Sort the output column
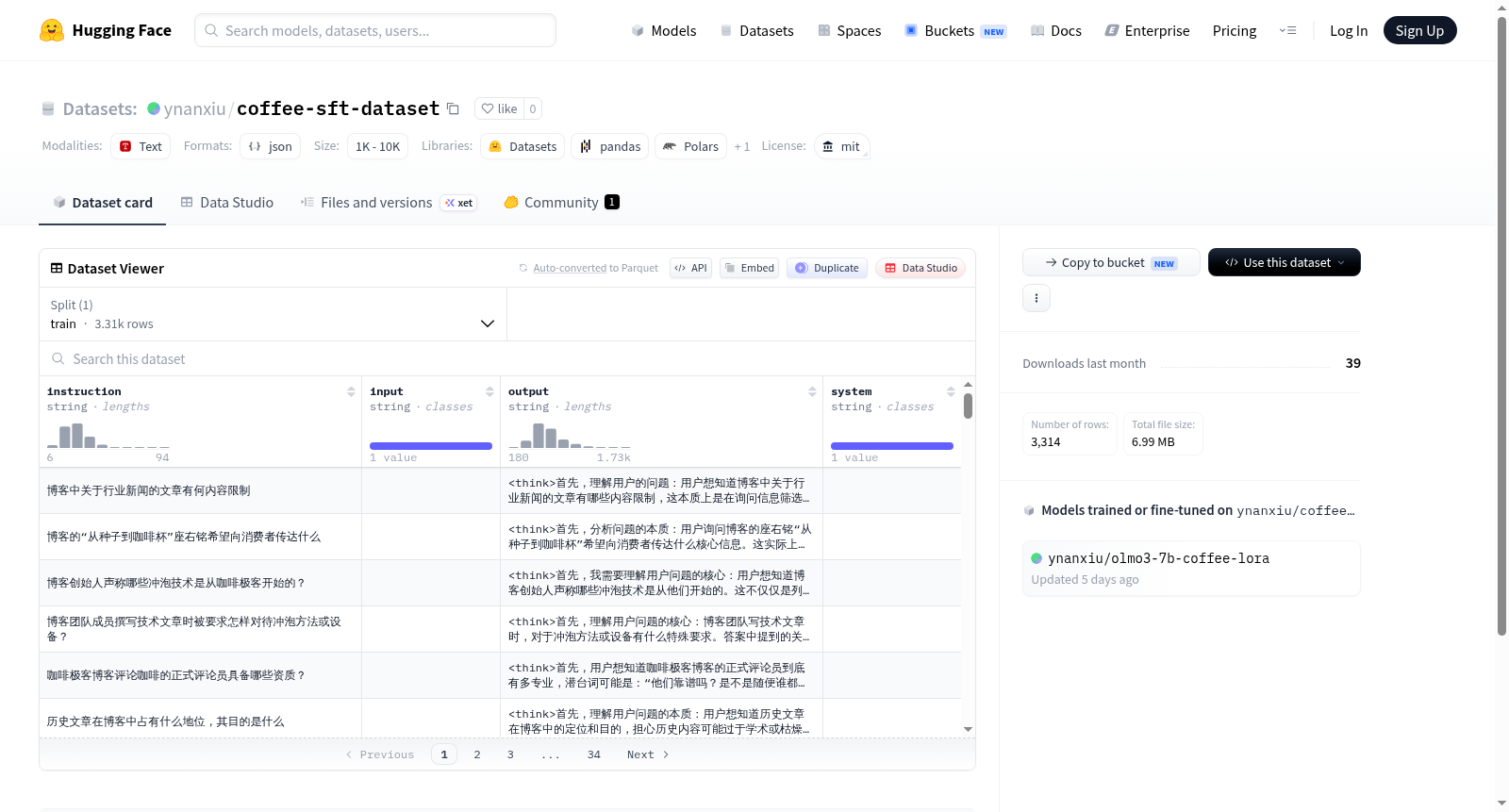 click(812, 391)
